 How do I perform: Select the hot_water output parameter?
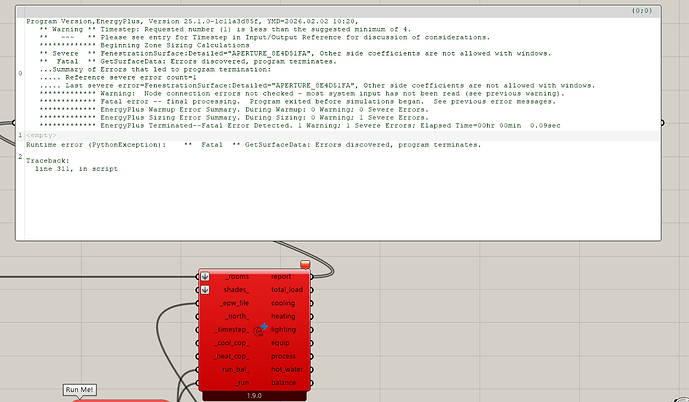[285, 369]
